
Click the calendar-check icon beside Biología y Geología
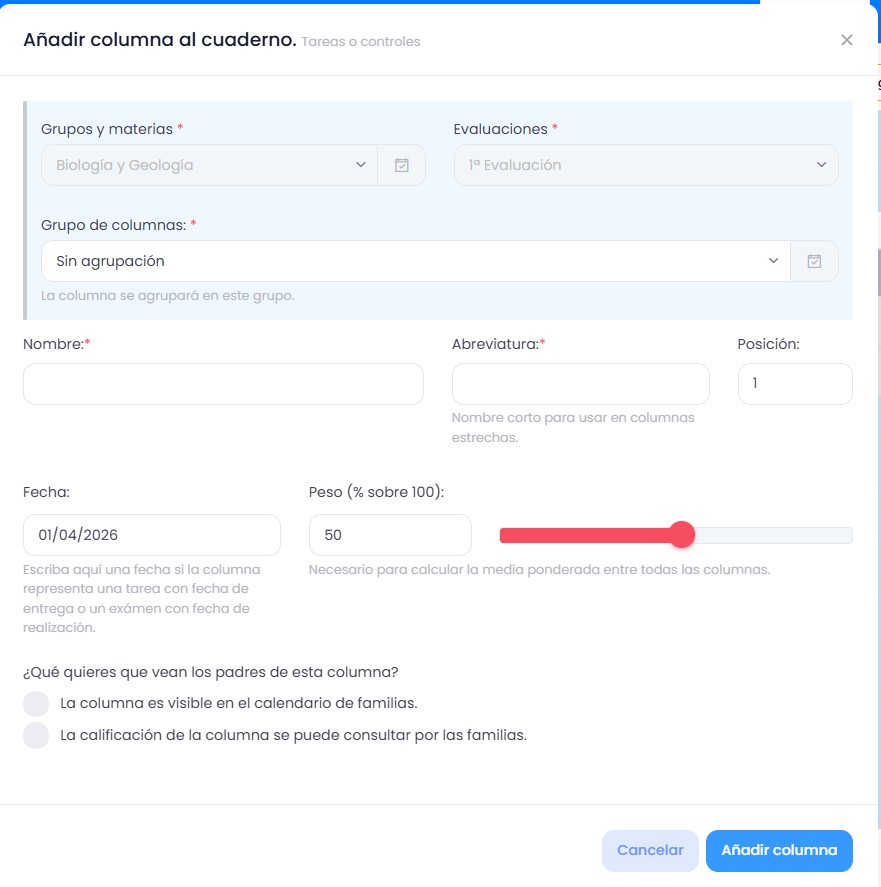[x=402, y=165]
